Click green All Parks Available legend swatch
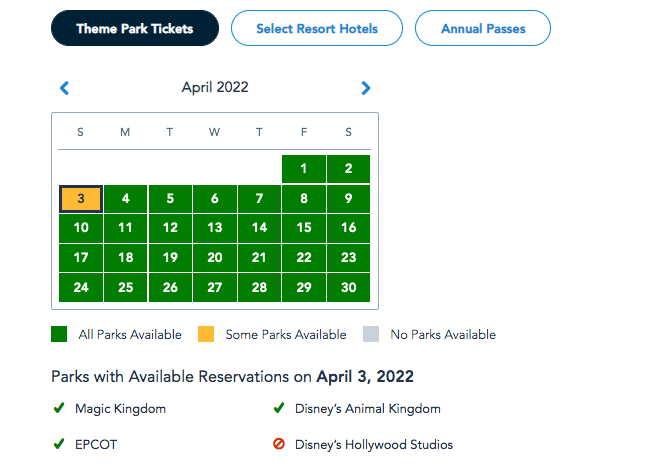663x470 pixels. coord(60,335)
